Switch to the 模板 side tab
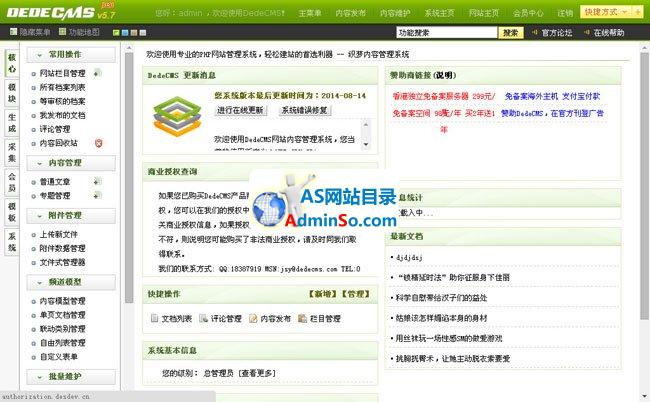650x402 pixels. [12, 212]
